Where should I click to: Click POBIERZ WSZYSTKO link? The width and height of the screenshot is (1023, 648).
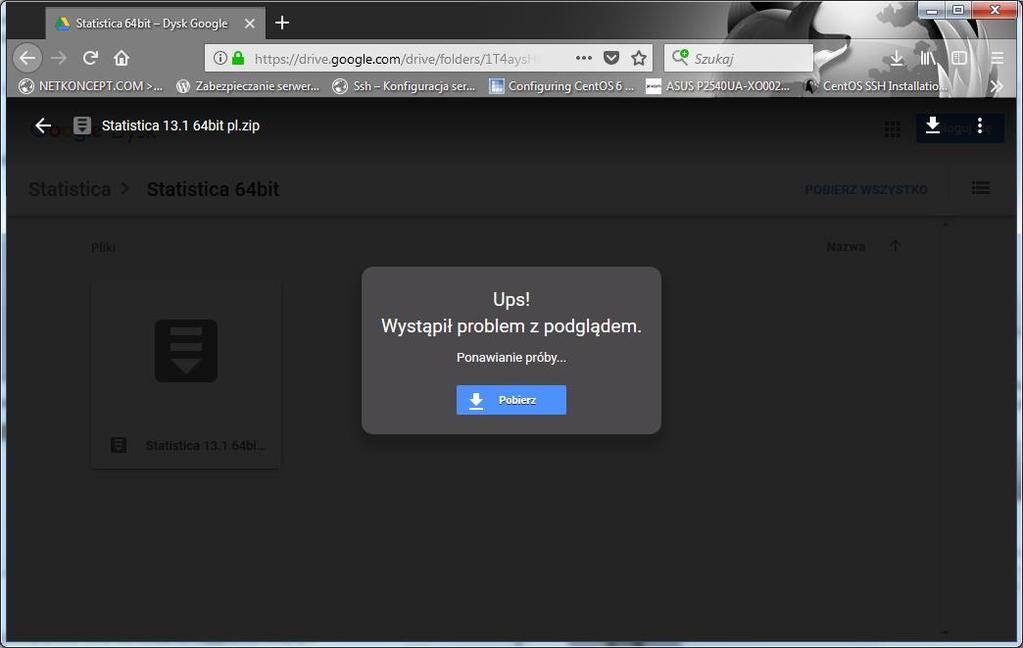(x=866, y=190)
